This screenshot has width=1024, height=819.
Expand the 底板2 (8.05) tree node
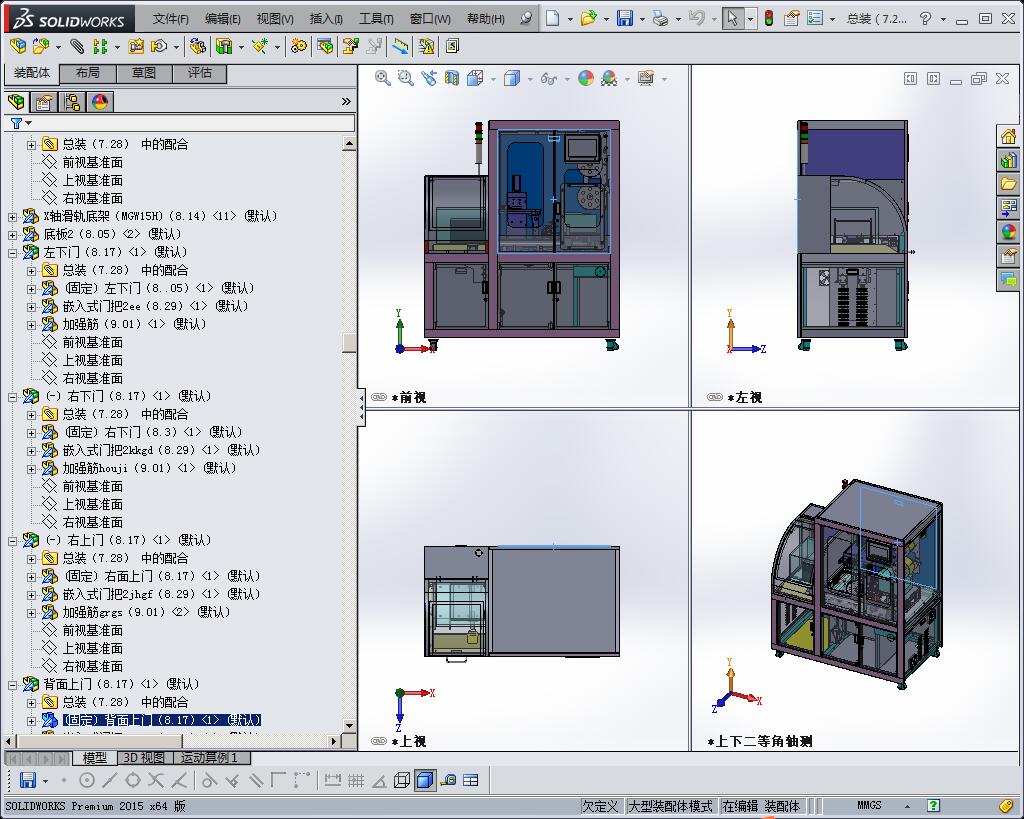click(12, 234)
